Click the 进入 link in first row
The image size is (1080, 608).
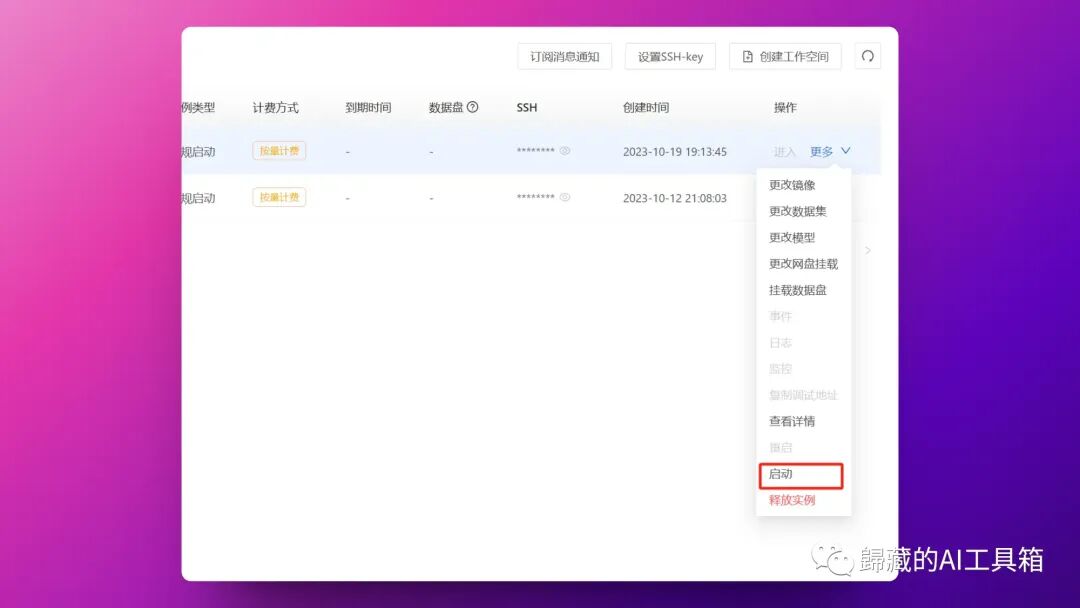click(785, 151)
